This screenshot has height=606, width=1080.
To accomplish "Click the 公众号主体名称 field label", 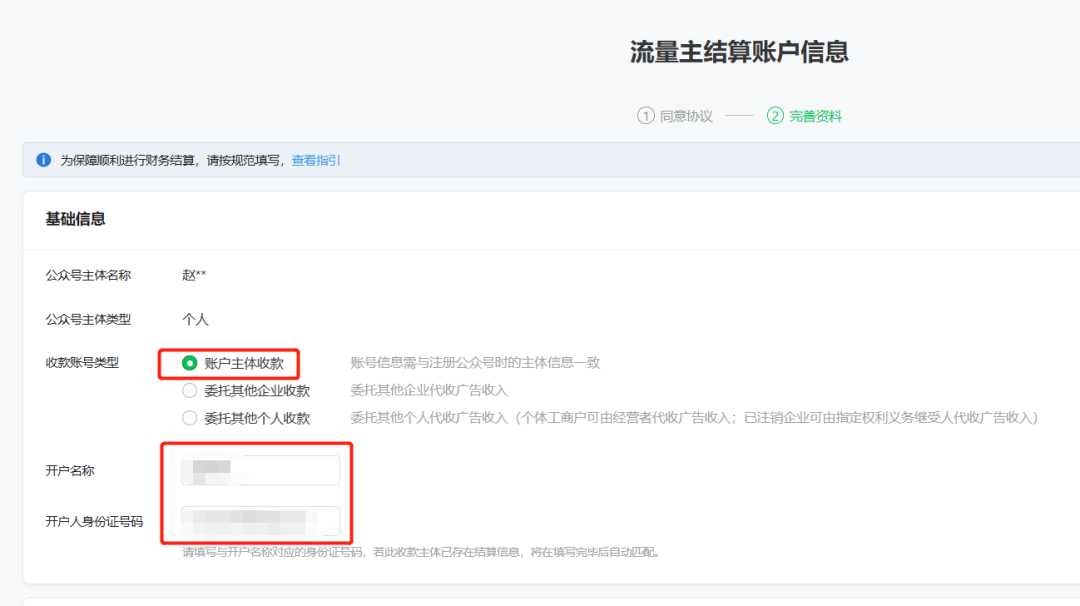I will click(88, 275).
